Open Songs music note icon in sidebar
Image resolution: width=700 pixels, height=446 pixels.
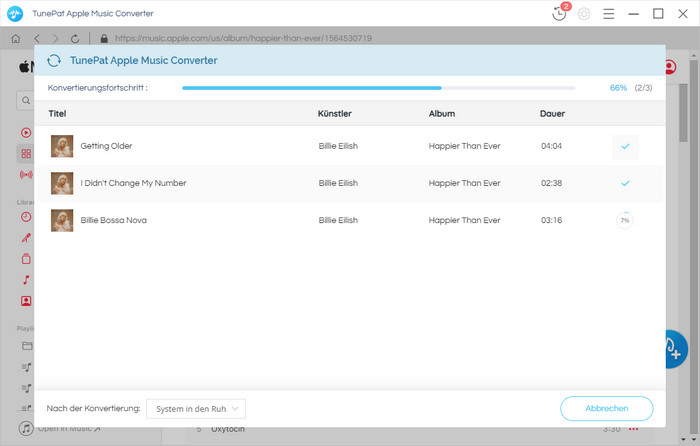[26, 280]
